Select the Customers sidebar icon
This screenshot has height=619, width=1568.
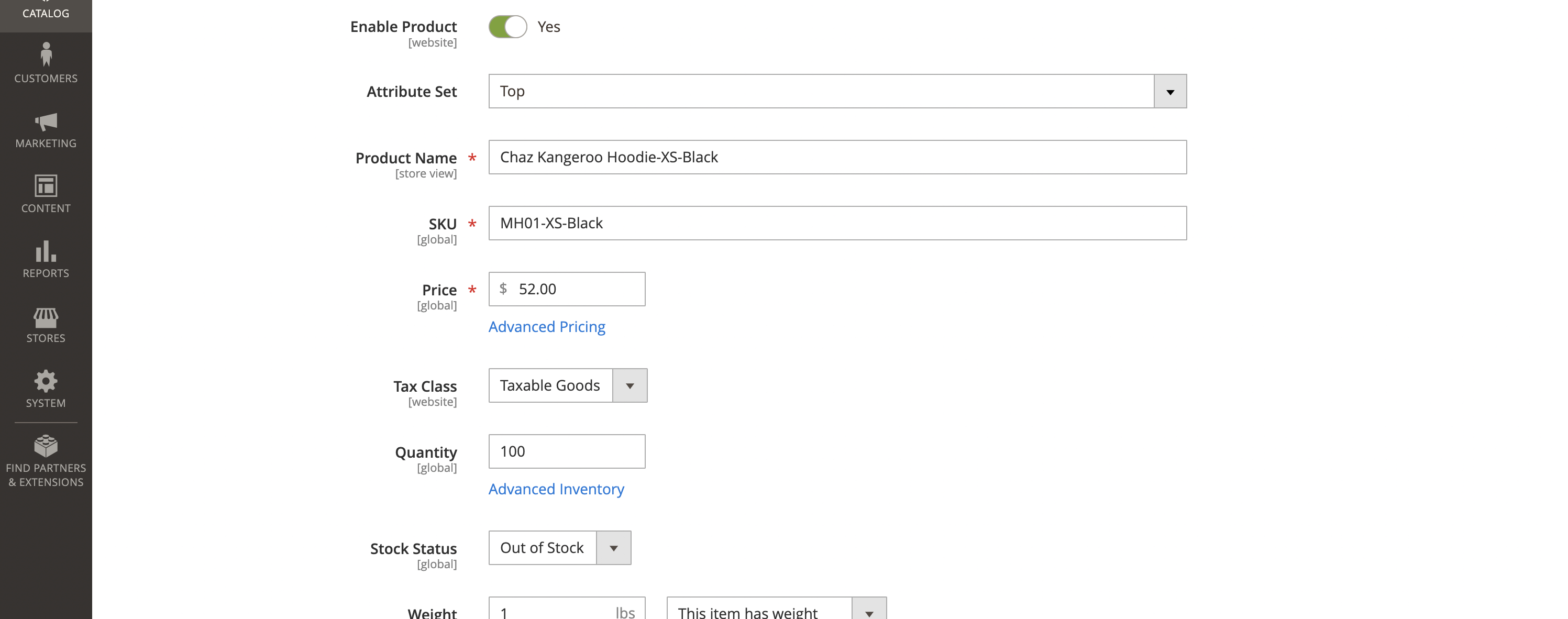(46, 63)
